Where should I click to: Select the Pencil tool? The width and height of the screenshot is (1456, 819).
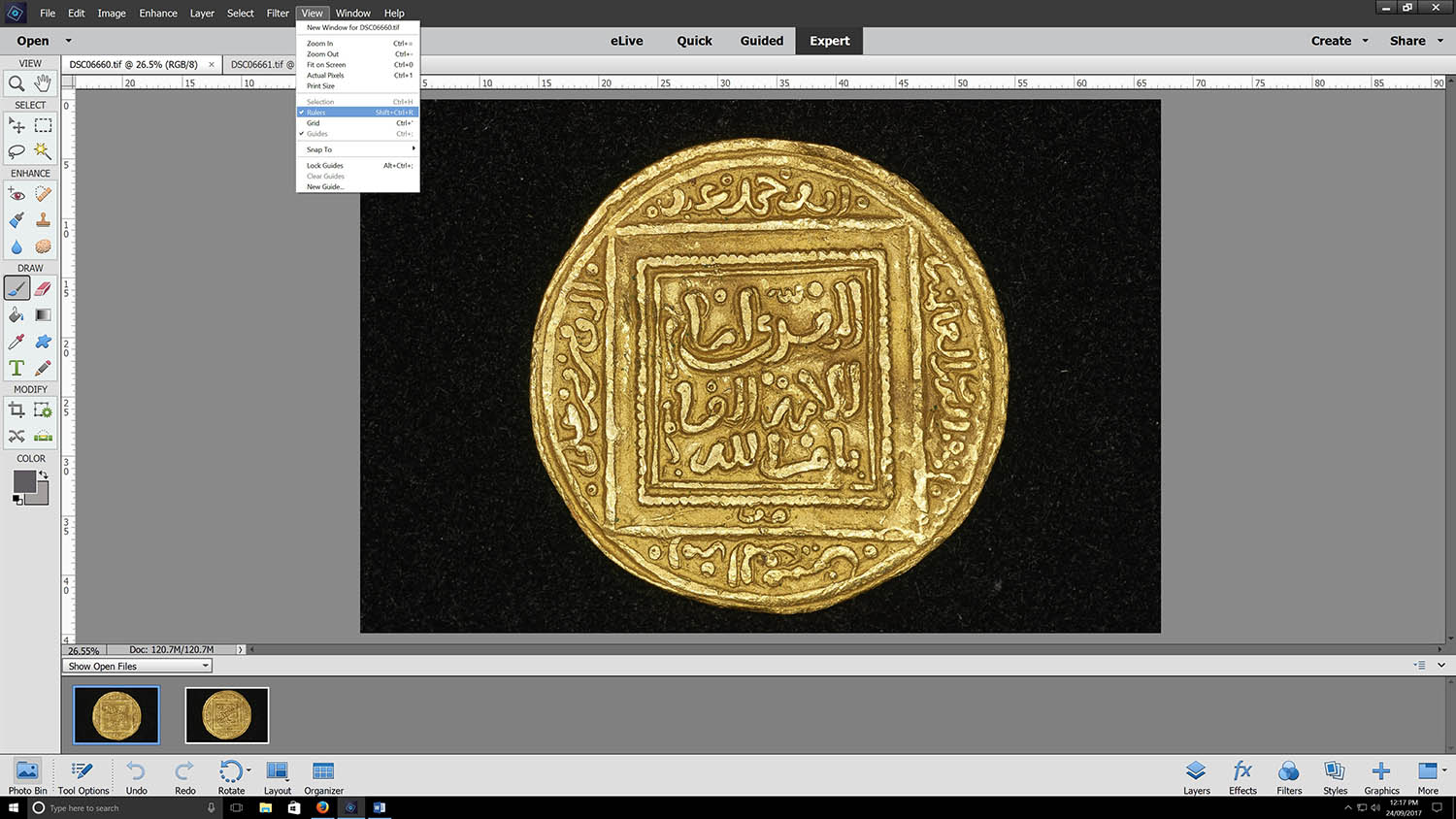pyautogui.click(x=43, y=368)
